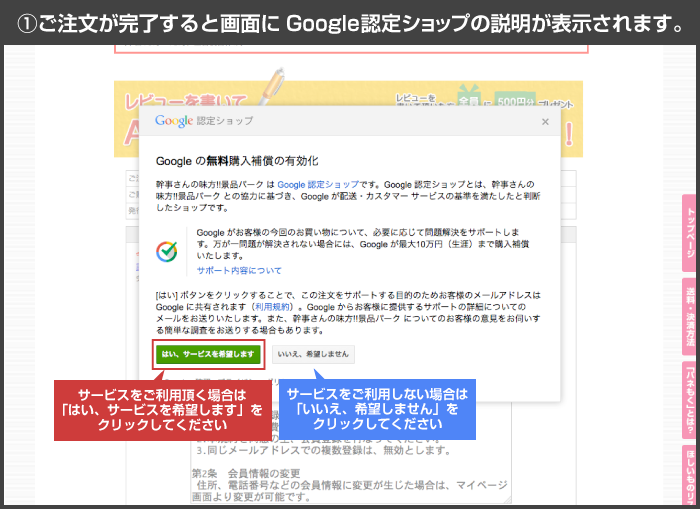The image size is (700, 509).
Task: Open the 「パネもく」とは? pink side tab
Action: pyautogui.click(x=691, y=400)
